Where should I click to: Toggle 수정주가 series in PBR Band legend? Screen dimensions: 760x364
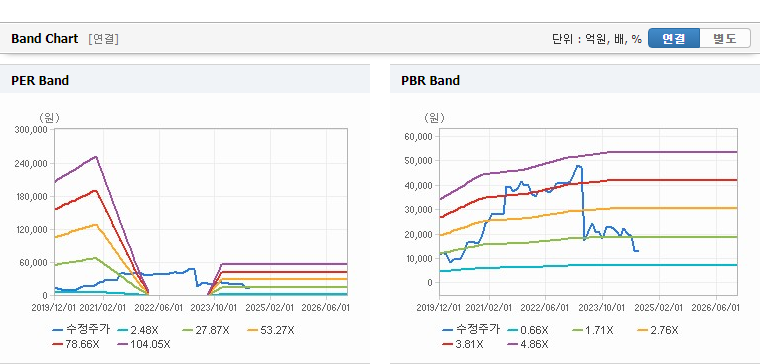471,330
